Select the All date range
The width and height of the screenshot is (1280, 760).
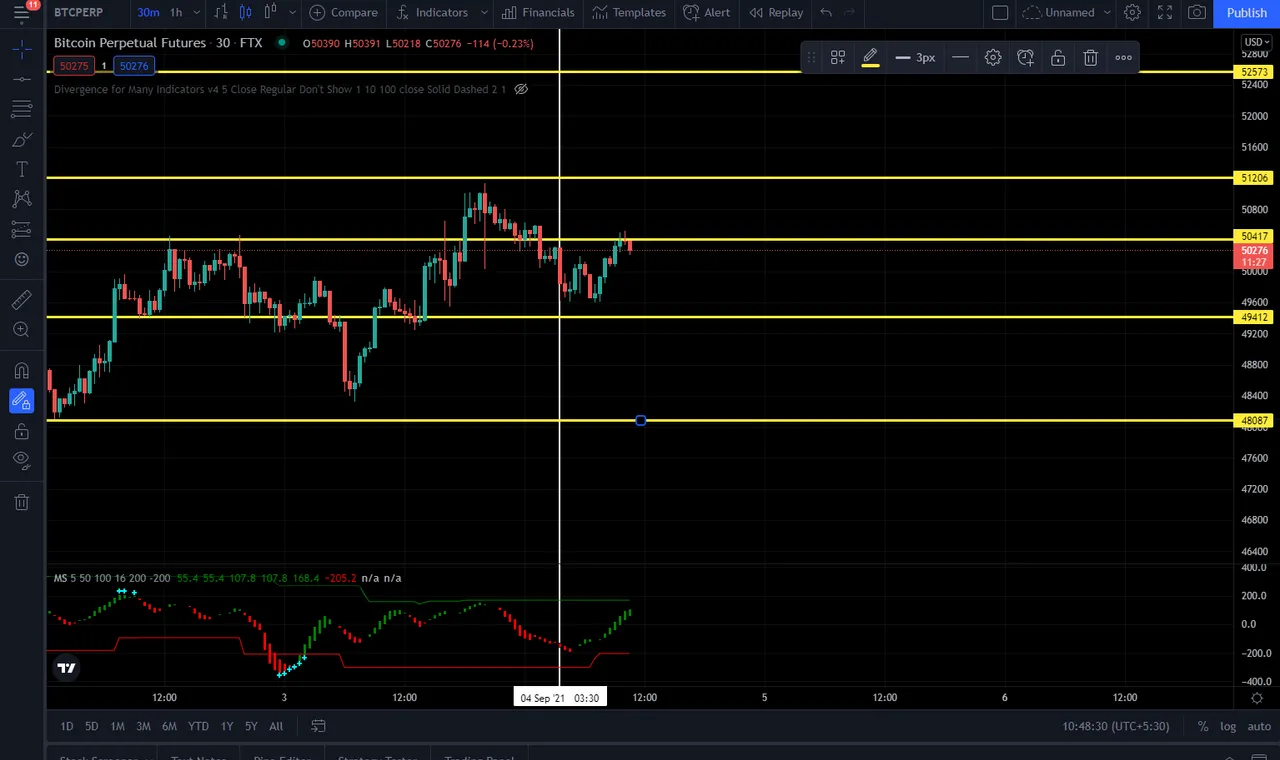tap(276, 726)
